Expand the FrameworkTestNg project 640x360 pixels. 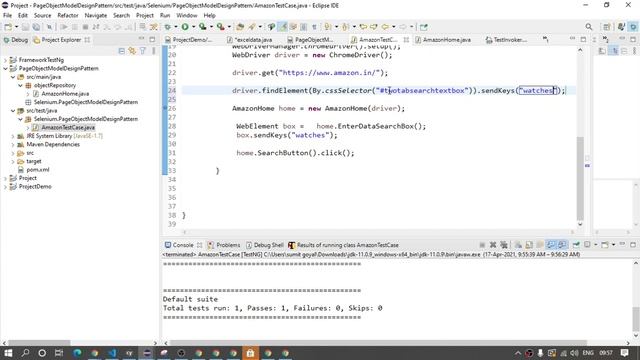click(x=5, y=60)
